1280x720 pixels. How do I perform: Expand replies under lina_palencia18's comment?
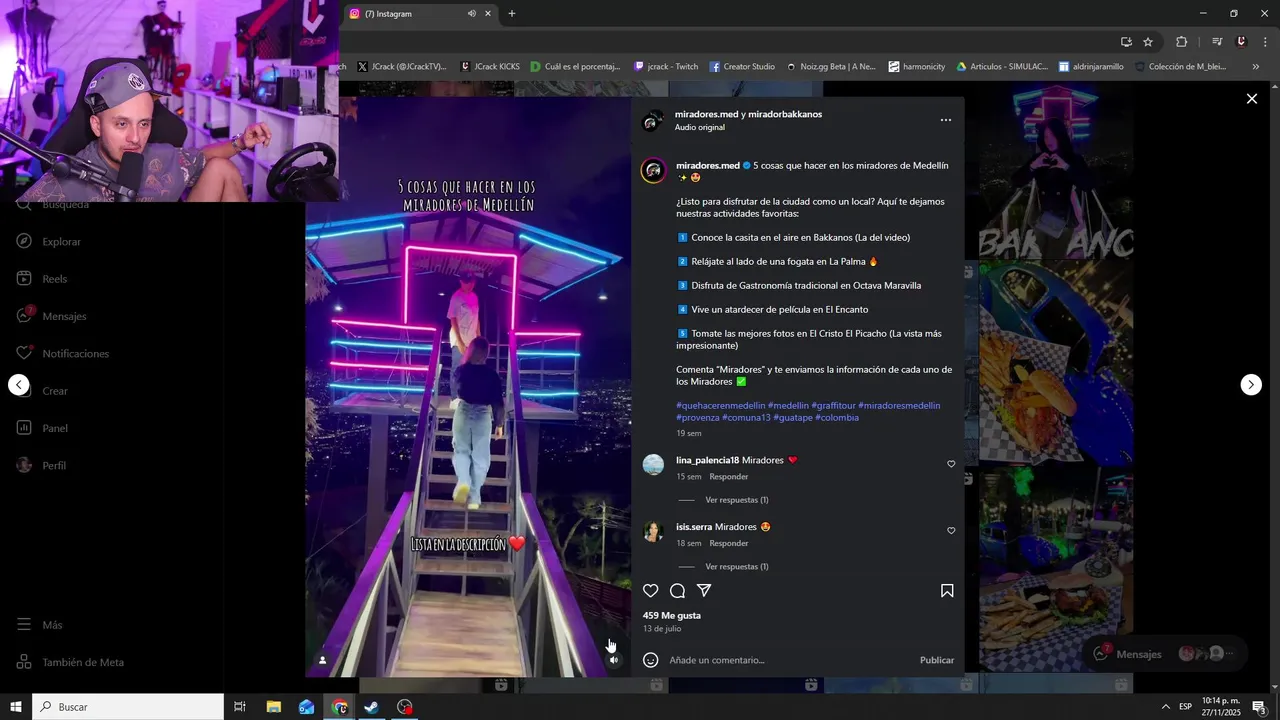(737, 500)
